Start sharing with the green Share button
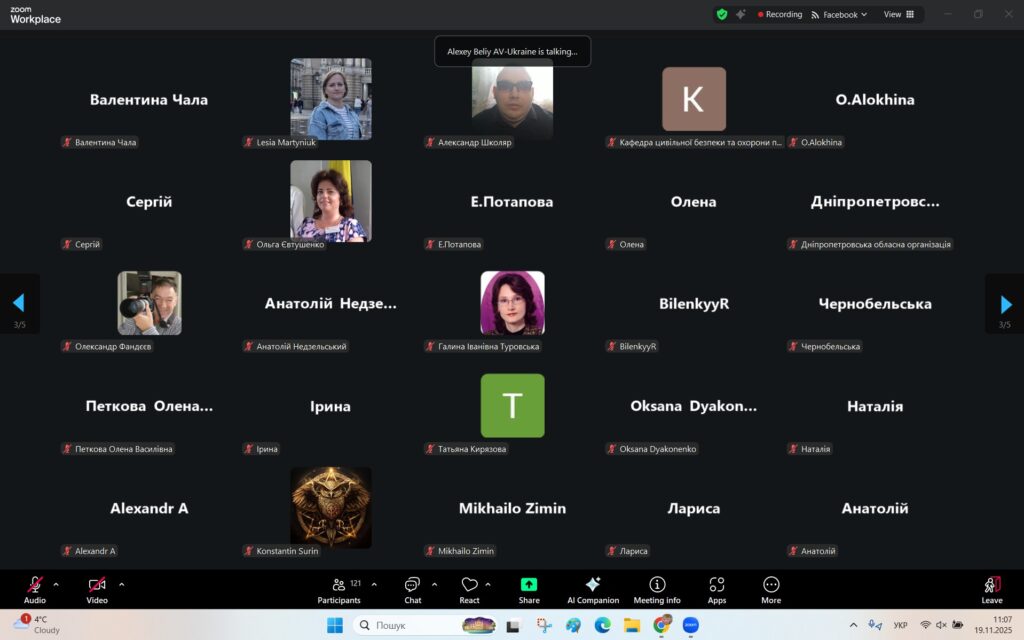The width and height of the screenshot is (1024, 640). [529, 589]
